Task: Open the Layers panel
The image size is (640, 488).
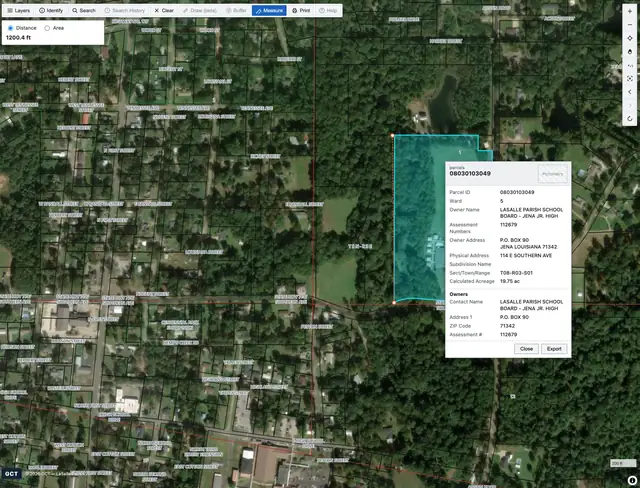Action: pyautogui.click(x=19, y=11)
